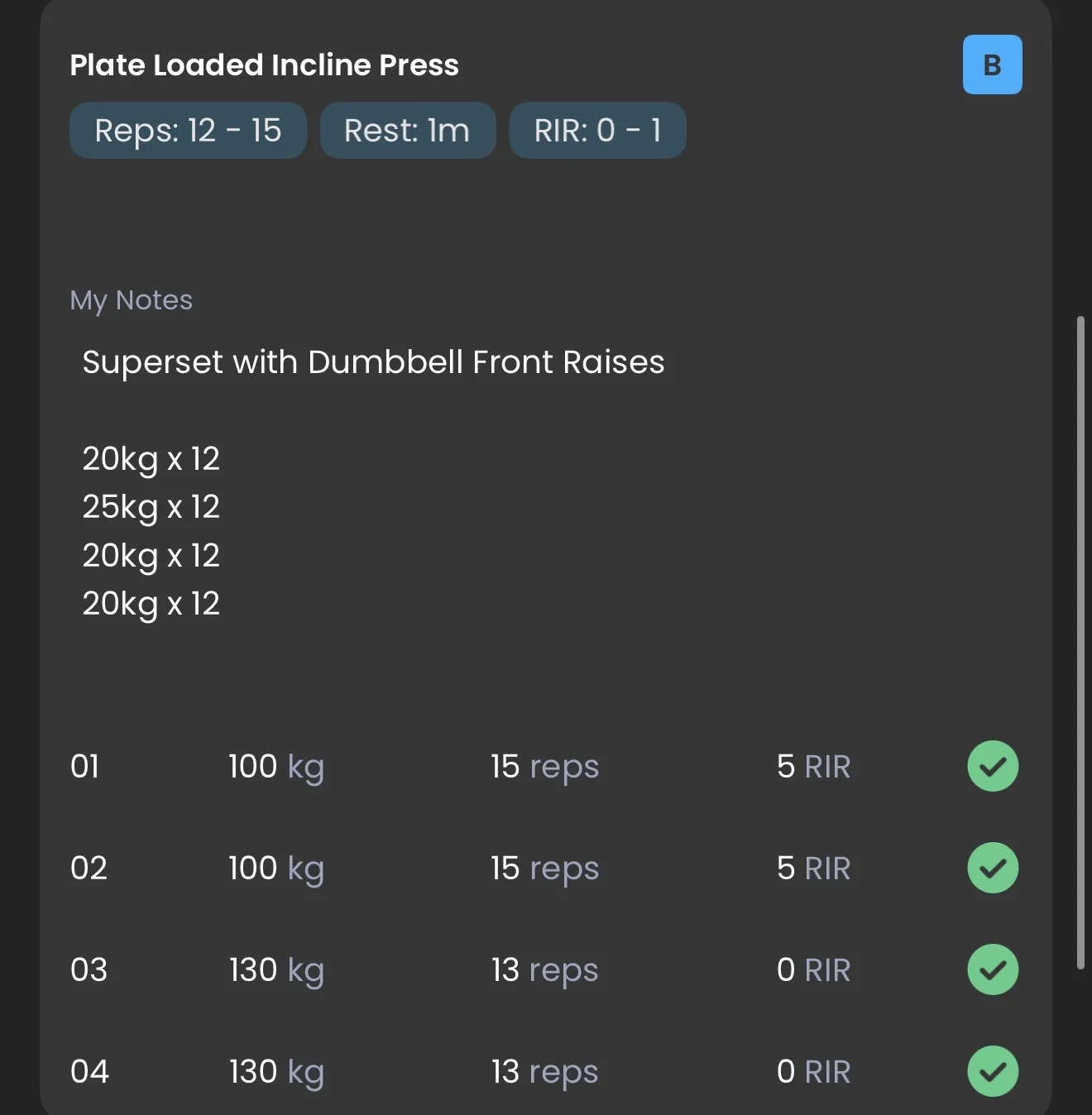Viewport: 1092px width, 1115px height.
Task: Toggle set 04 completion checkmark
Action: click(993, 1071)
